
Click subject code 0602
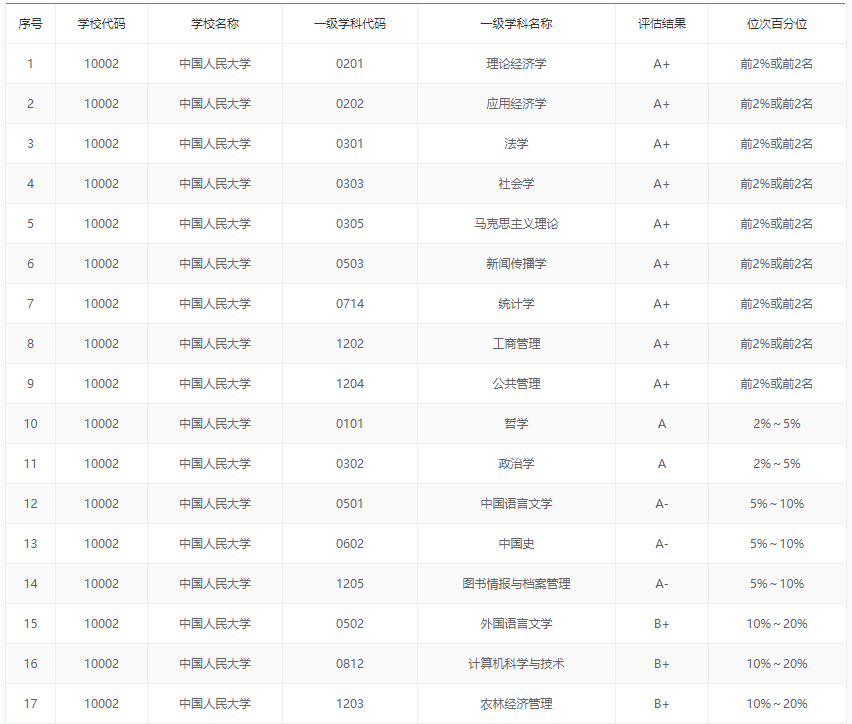click(x=350, y=544)
